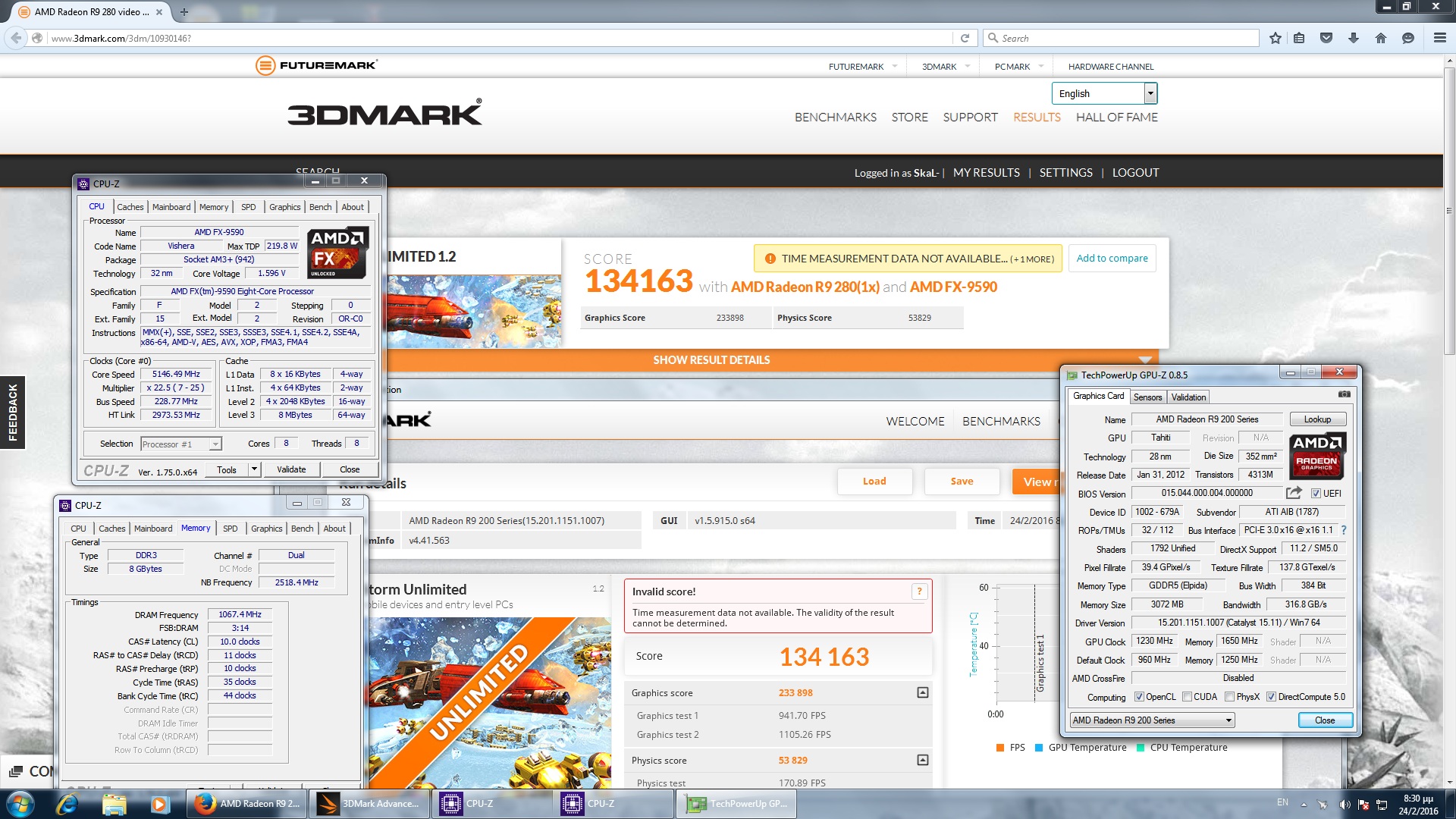Toggle the DirectCompute 5.0 checkbox
Image resolution: width=1456 pixels, height=819 pixels.
coord(1271,697)
